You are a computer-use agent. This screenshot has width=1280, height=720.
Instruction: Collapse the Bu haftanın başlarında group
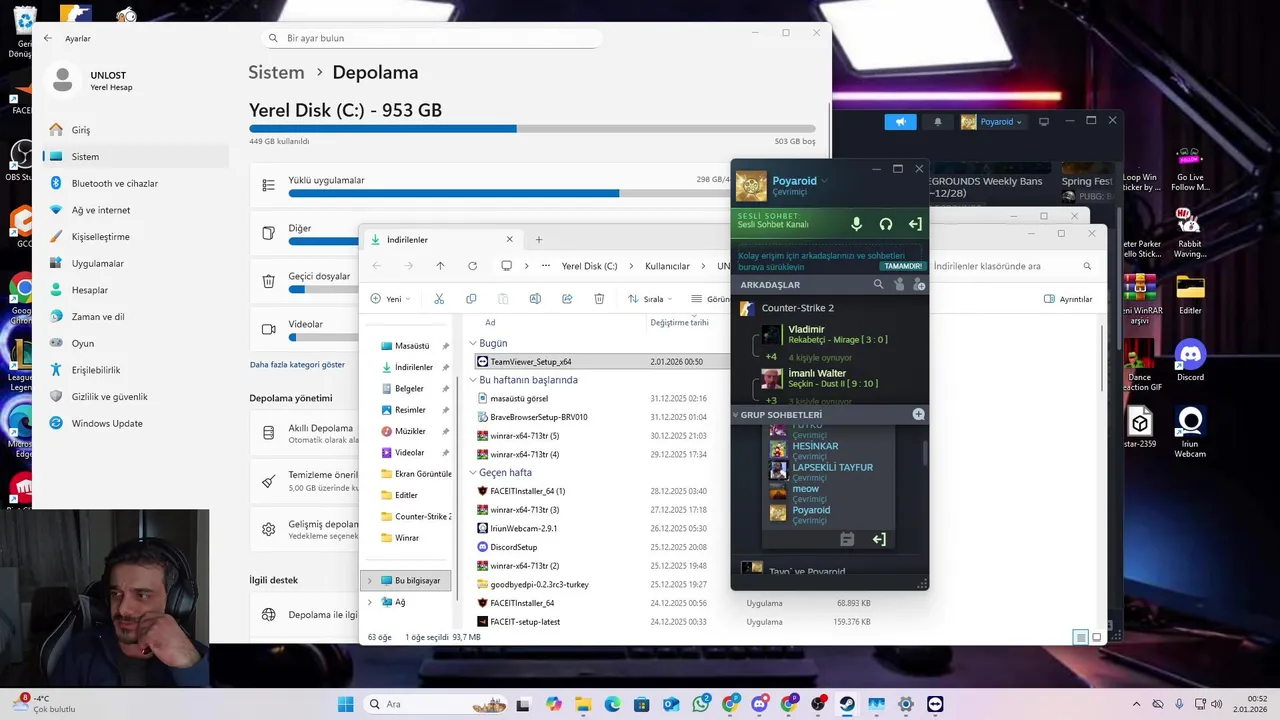[473, 380]
